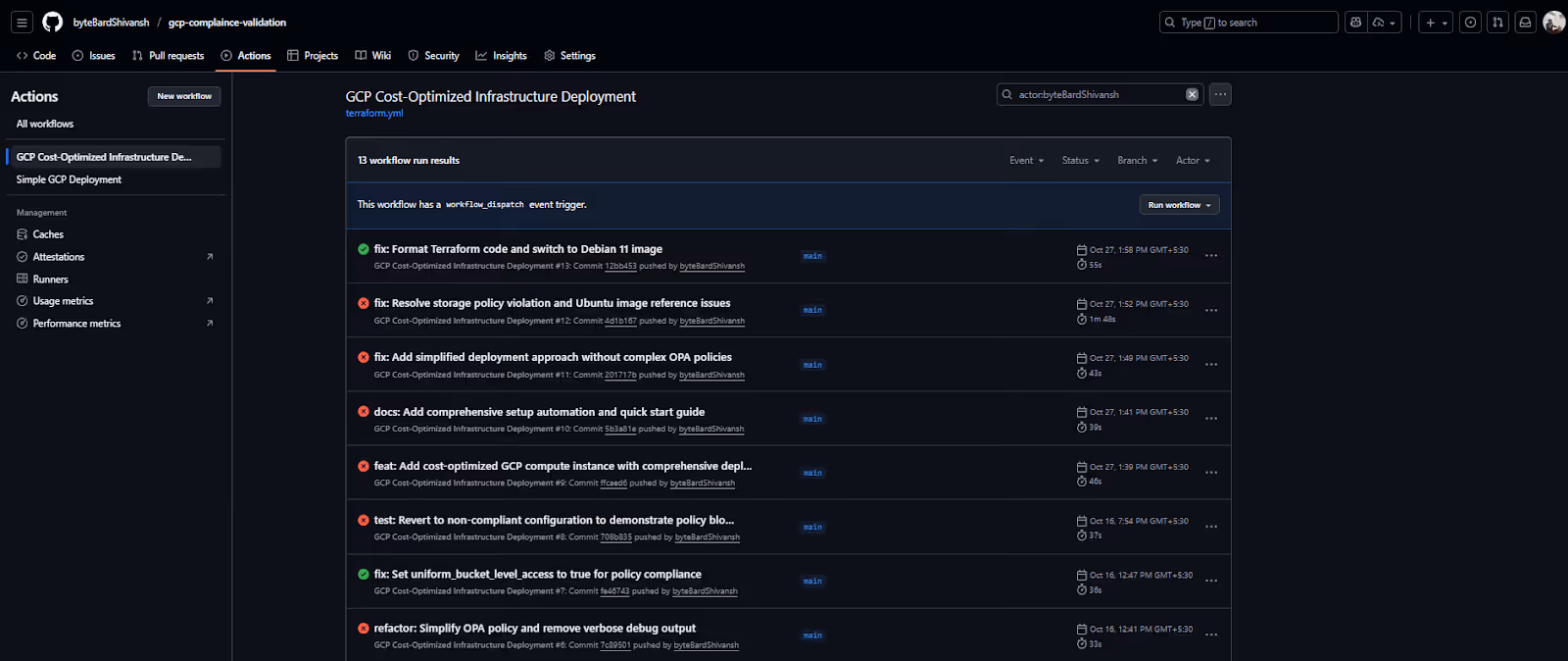Open commit 4d1b167 link
This screenshot has height=661, width=1568.
click(x=620, y=322)
